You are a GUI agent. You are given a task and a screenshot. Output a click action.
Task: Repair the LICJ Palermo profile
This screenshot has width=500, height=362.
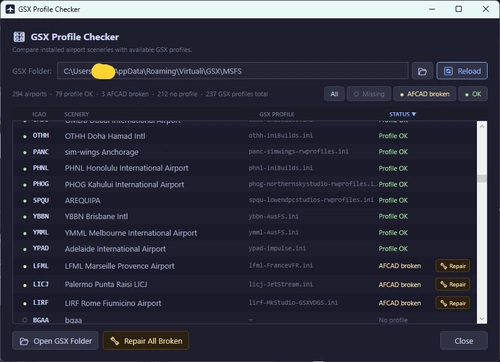pos(453,284)
